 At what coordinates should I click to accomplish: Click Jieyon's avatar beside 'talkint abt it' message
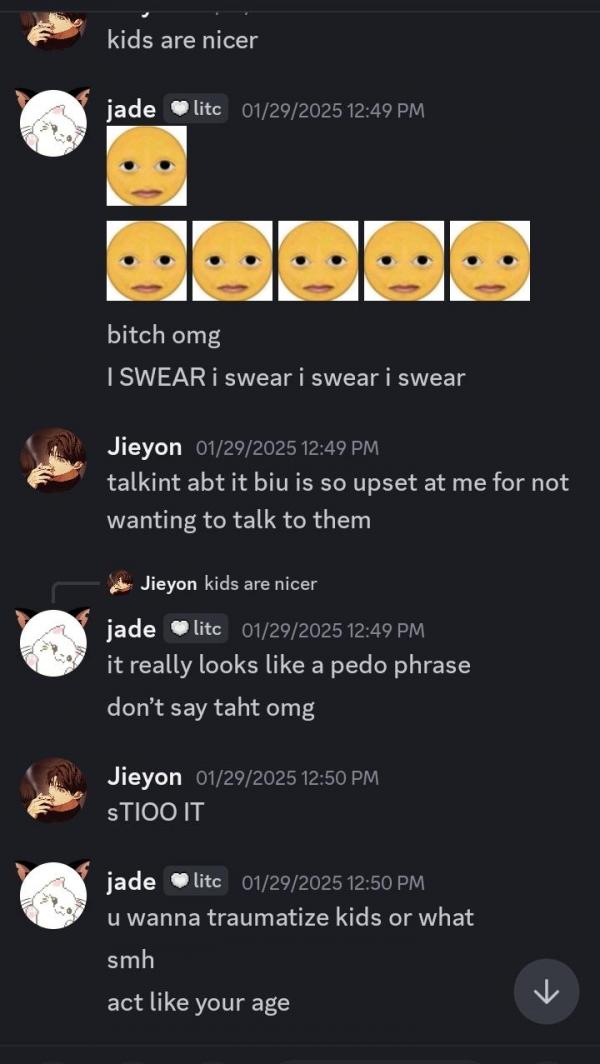pos(53,460)
